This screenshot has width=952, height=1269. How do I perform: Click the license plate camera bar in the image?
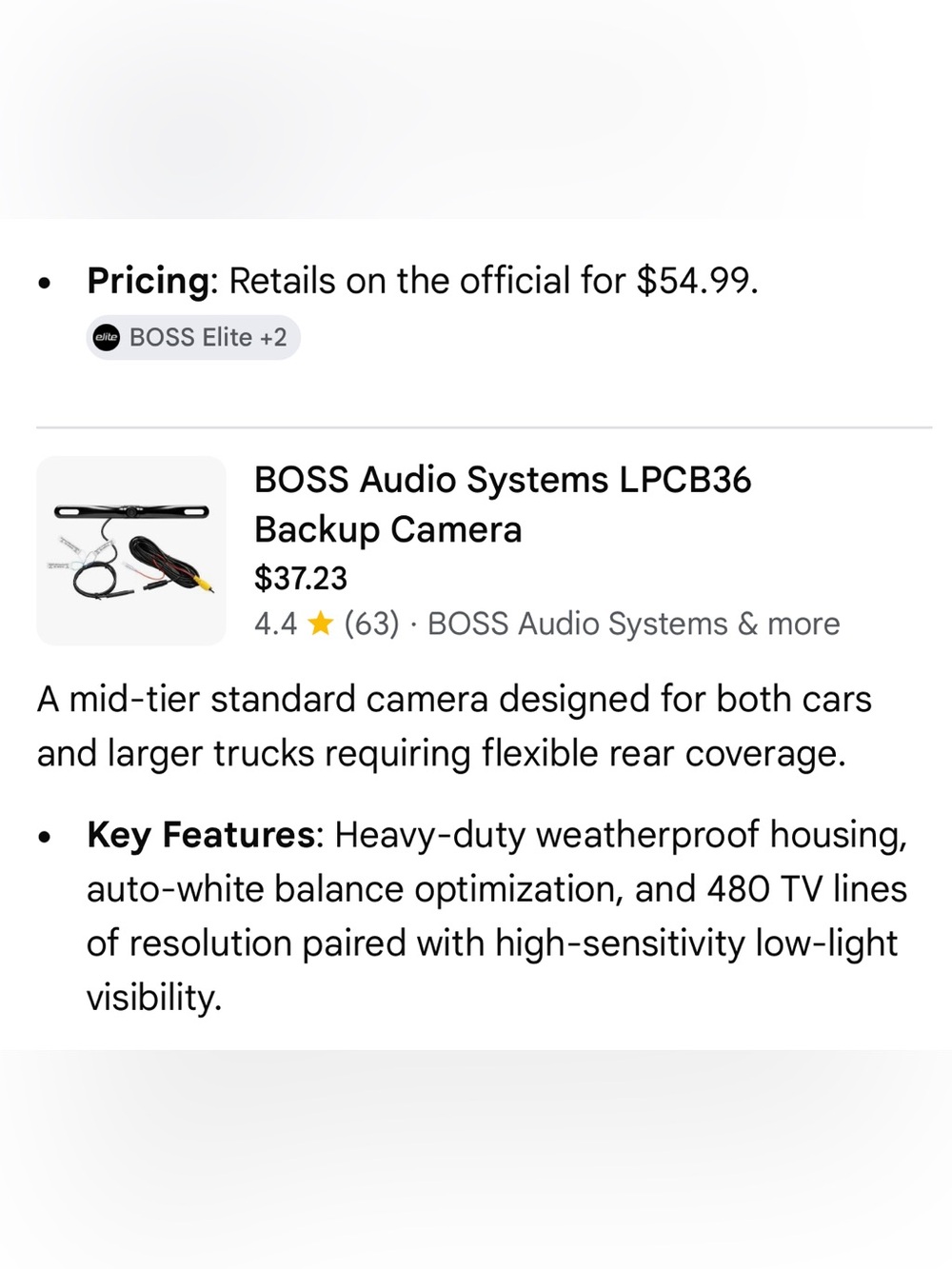(x=131, y=511)
